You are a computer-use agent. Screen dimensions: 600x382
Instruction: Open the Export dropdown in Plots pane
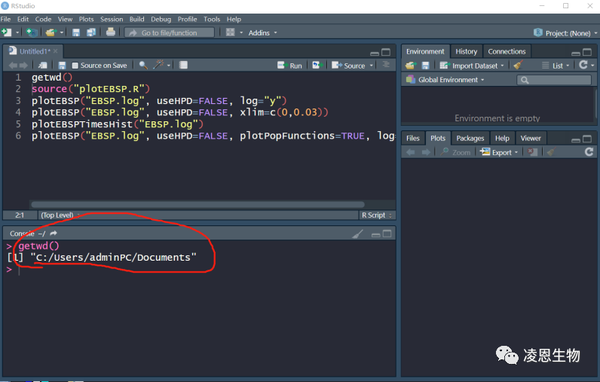499,152
